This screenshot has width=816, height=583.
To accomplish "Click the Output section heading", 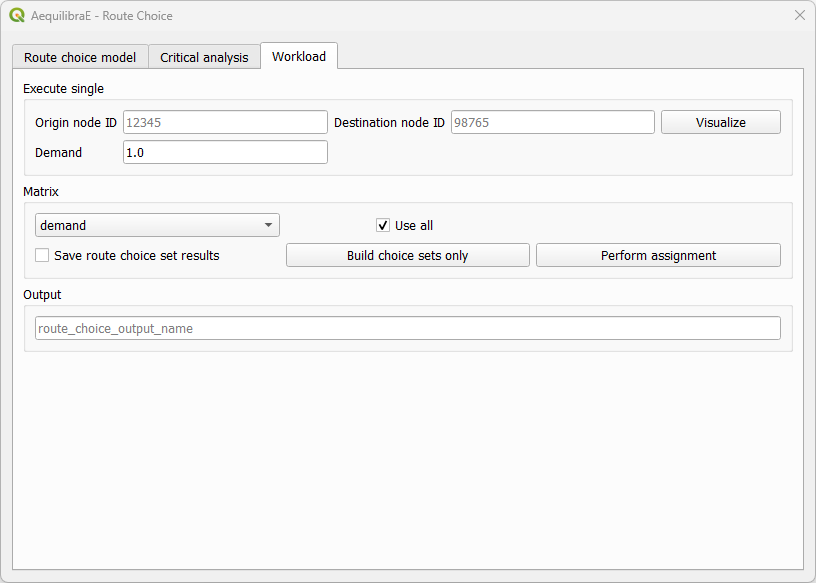I will [x=42, y=294].
